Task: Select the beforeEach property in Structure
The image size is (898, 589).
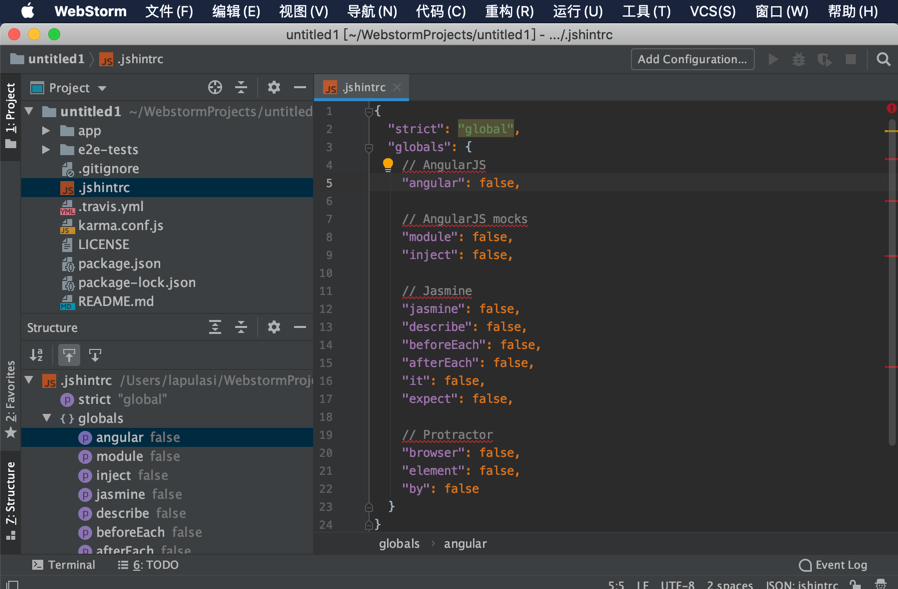Action: (167, 532)
